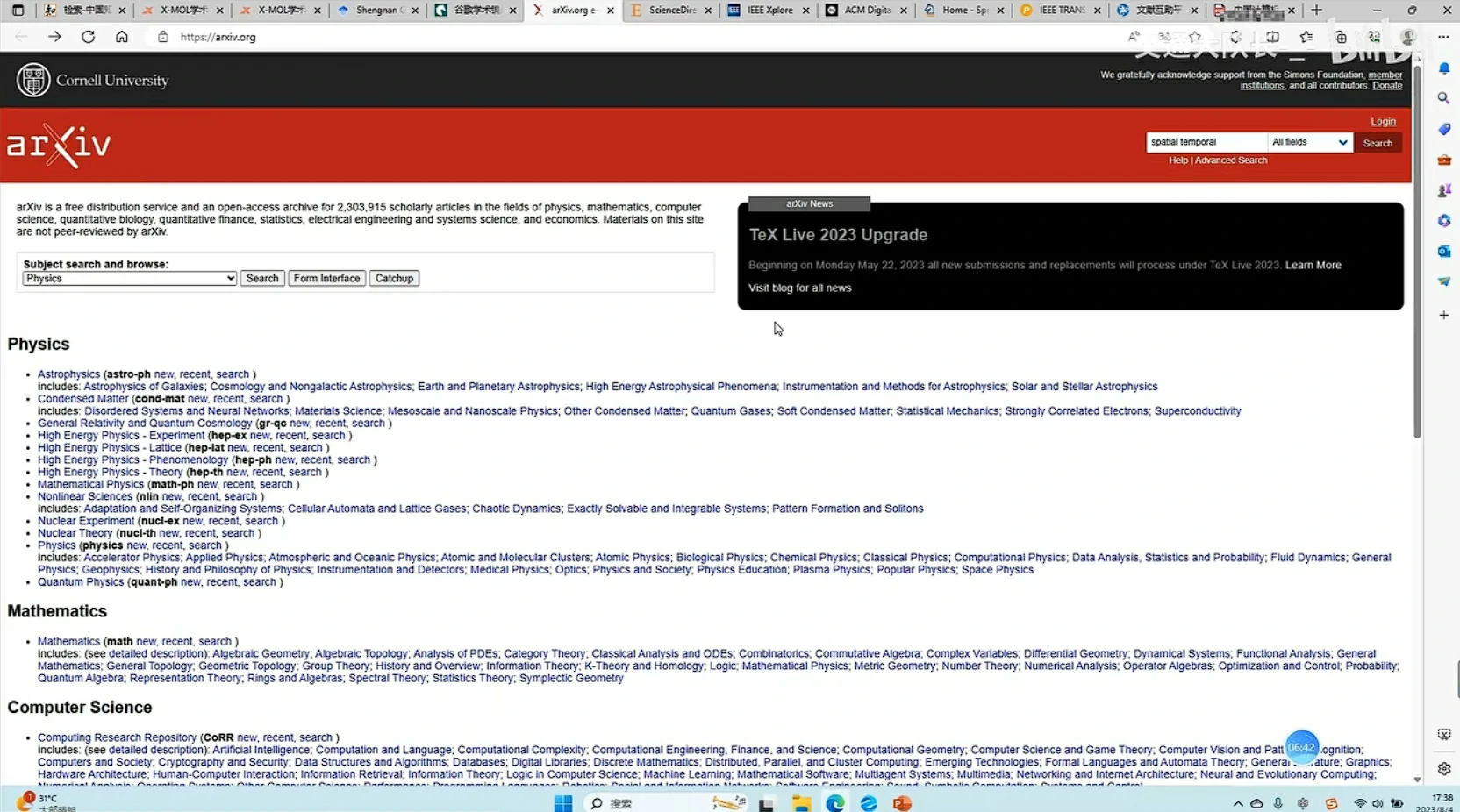Open the Edge sidebar search icon

(1443, 98)
